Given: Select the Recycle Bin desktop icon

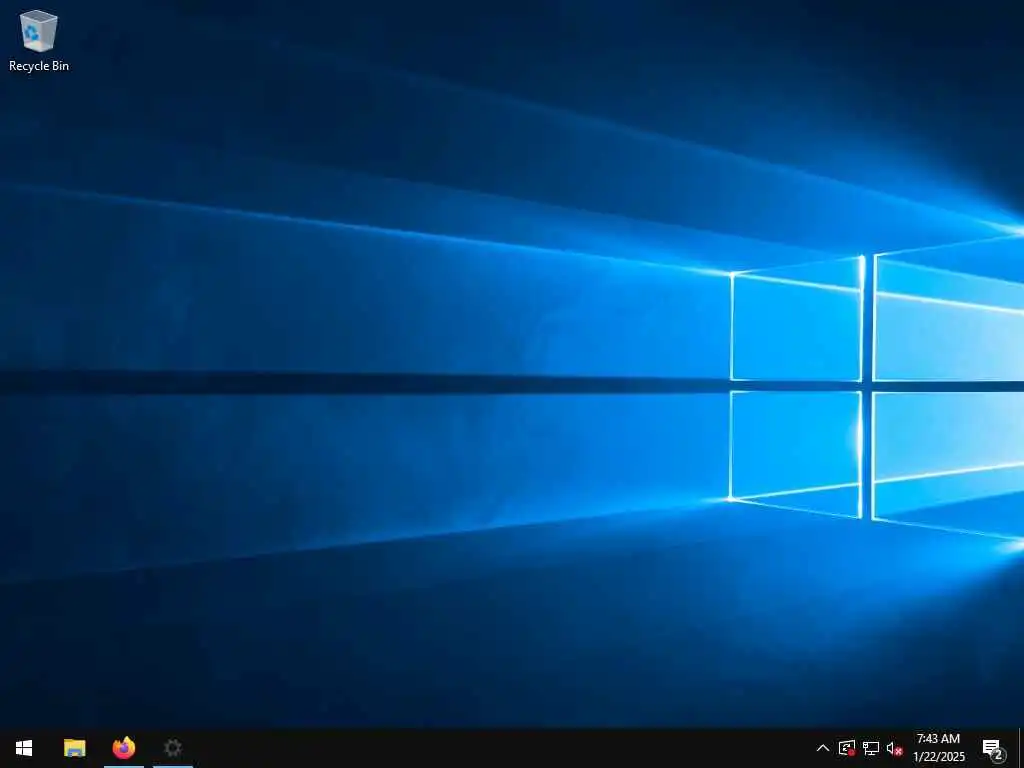Looking at the screenshot, I should pos(39,40).
